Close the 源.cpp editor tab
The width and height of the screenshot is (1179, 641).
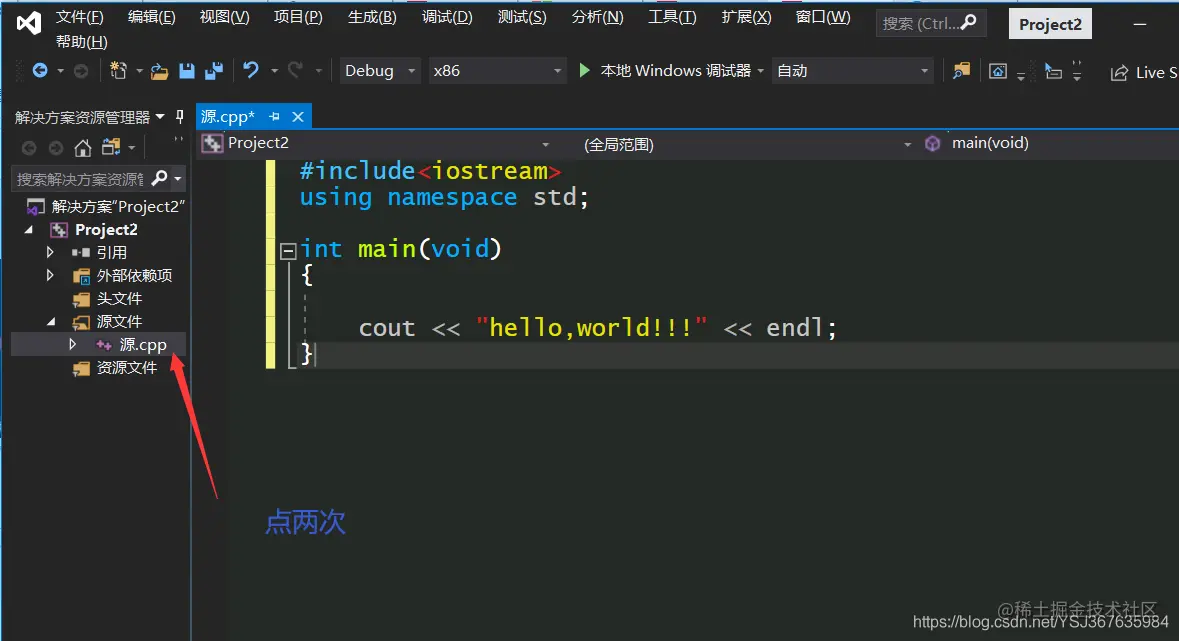pos(298,117)
